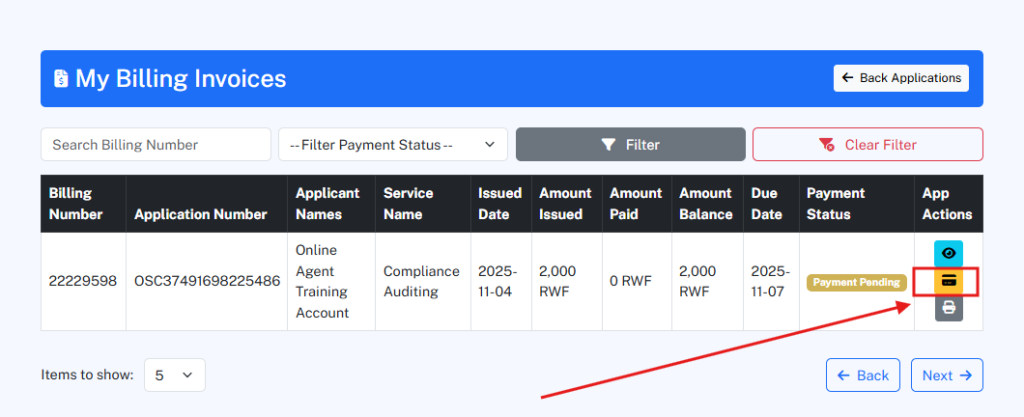Advance to next page with Next button
Viewport: 1024px width, 417px height.
pos(946,375)
